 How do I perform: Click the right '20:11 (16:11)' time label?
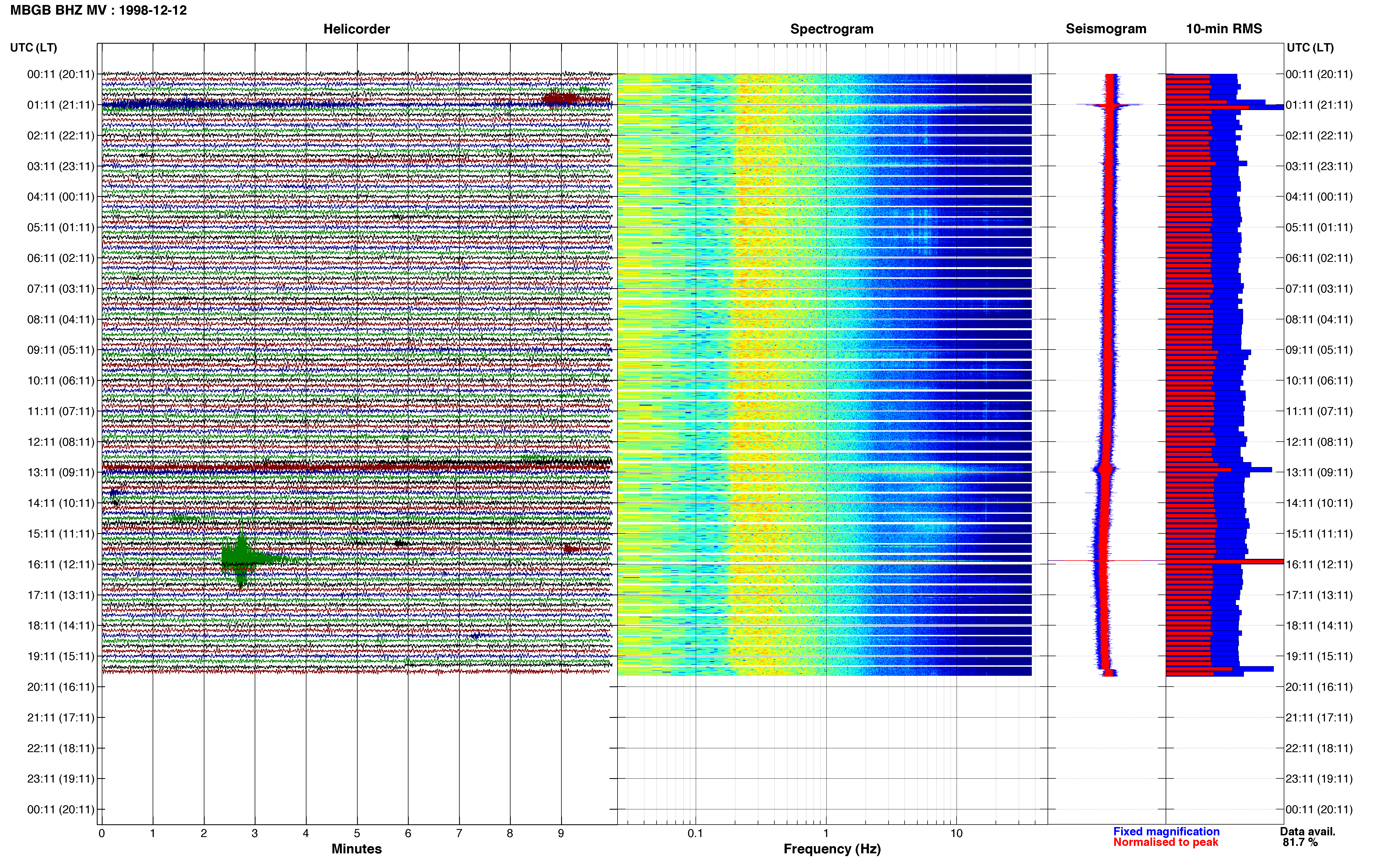(x=1319, y=687)
